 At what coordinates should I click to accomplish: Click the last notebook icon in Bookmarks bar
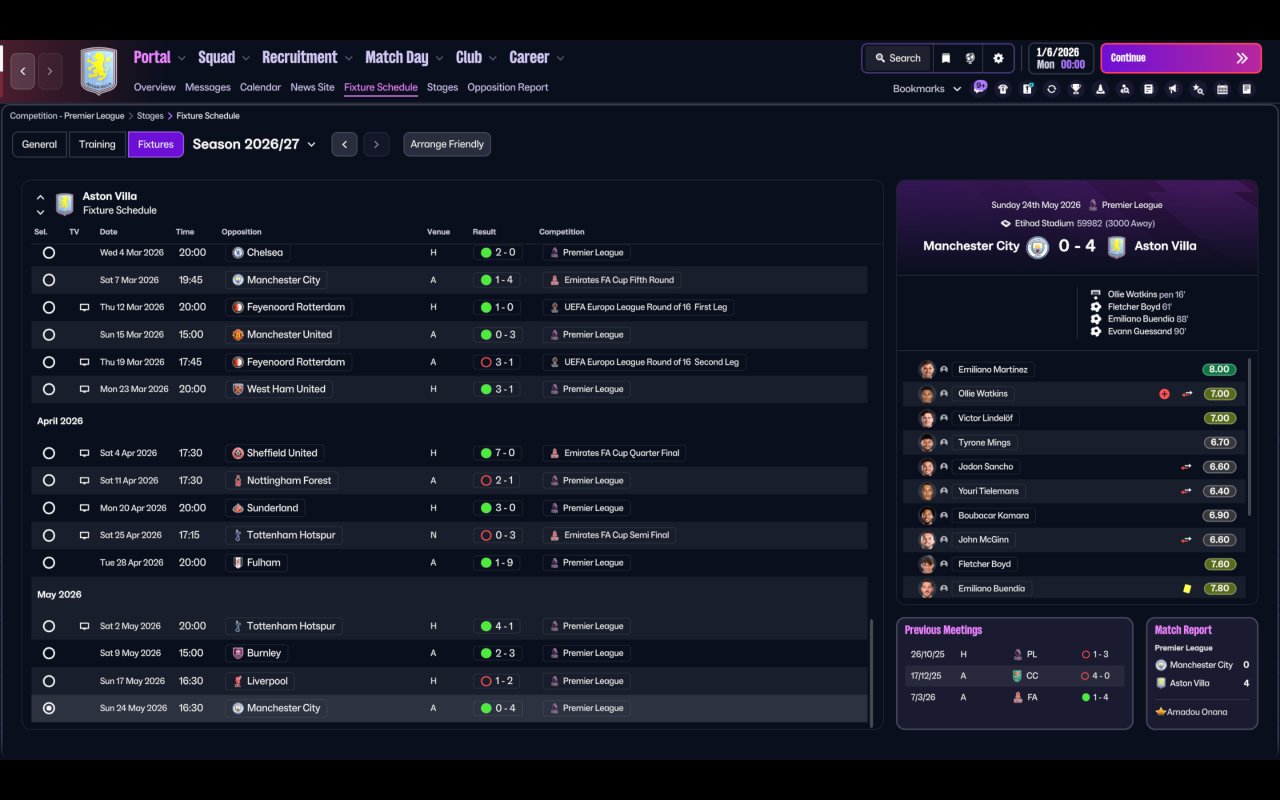tap(1246, 89)
